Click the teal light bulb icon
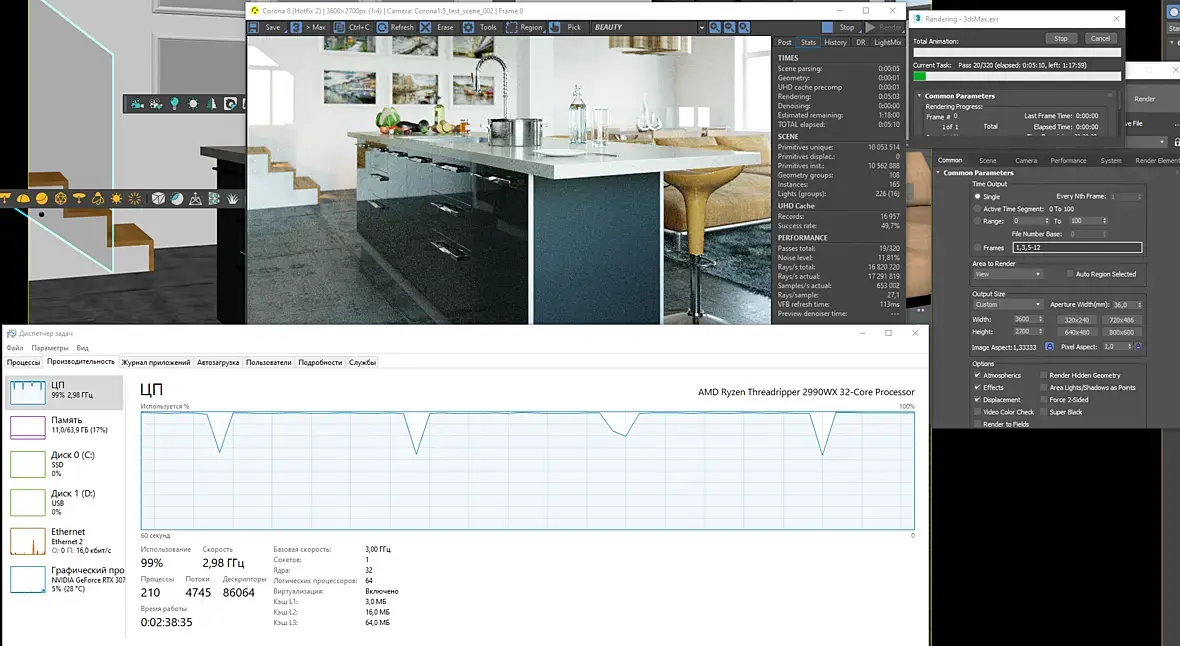The width and height of the screenshot is (1180, 646). click(175, 104)
